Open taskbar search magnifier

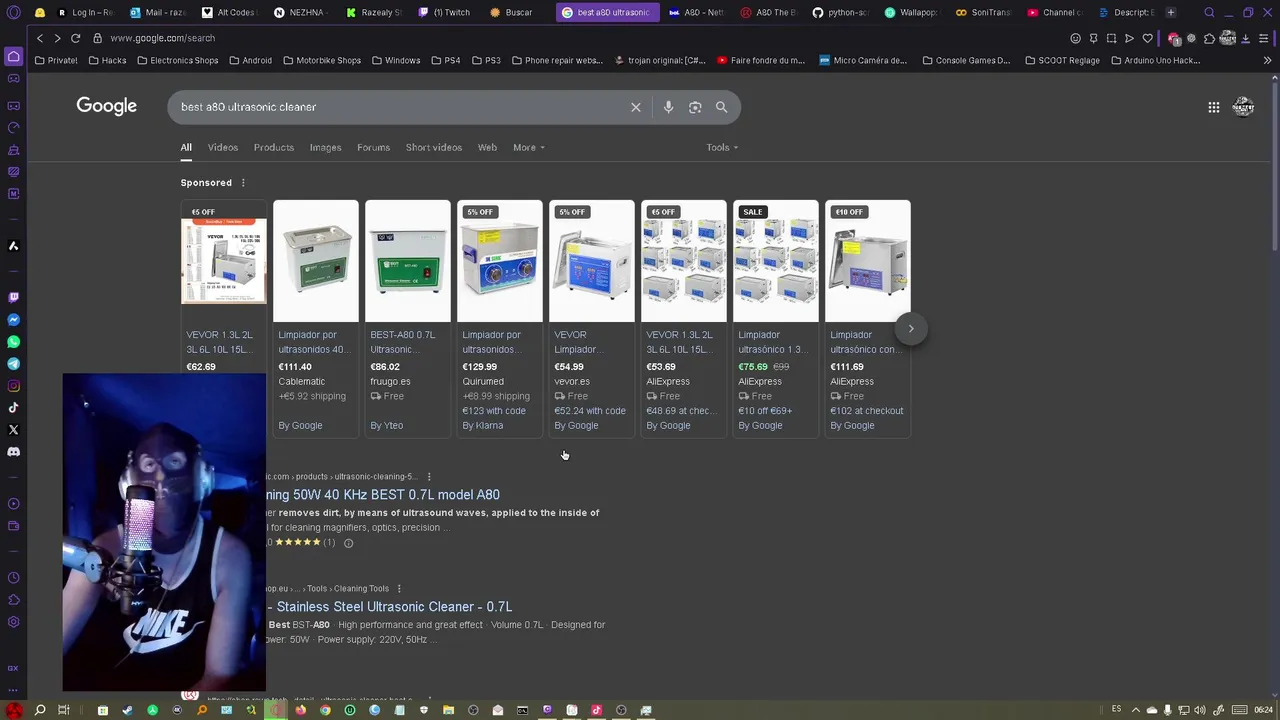(40, 710)
